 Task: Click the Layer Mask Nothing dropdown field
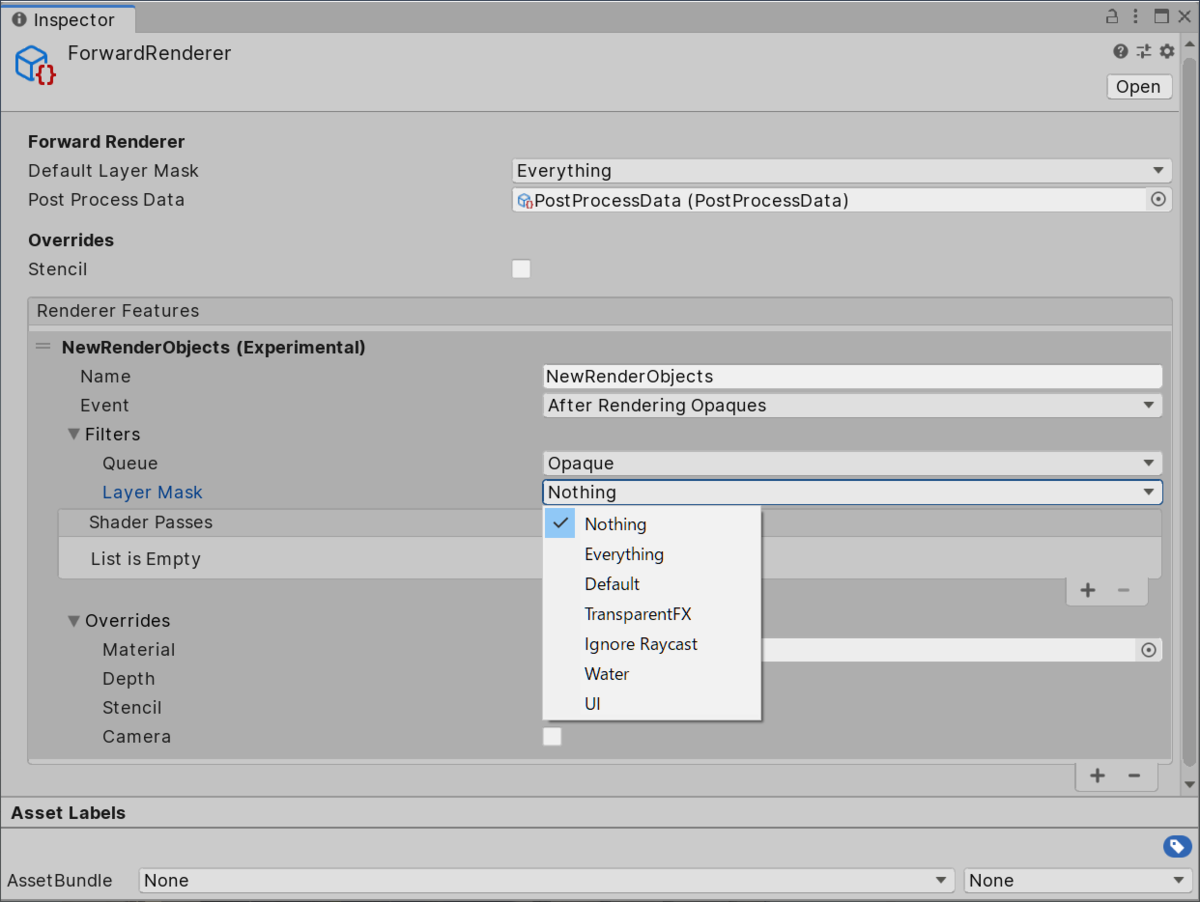[853, 492]
